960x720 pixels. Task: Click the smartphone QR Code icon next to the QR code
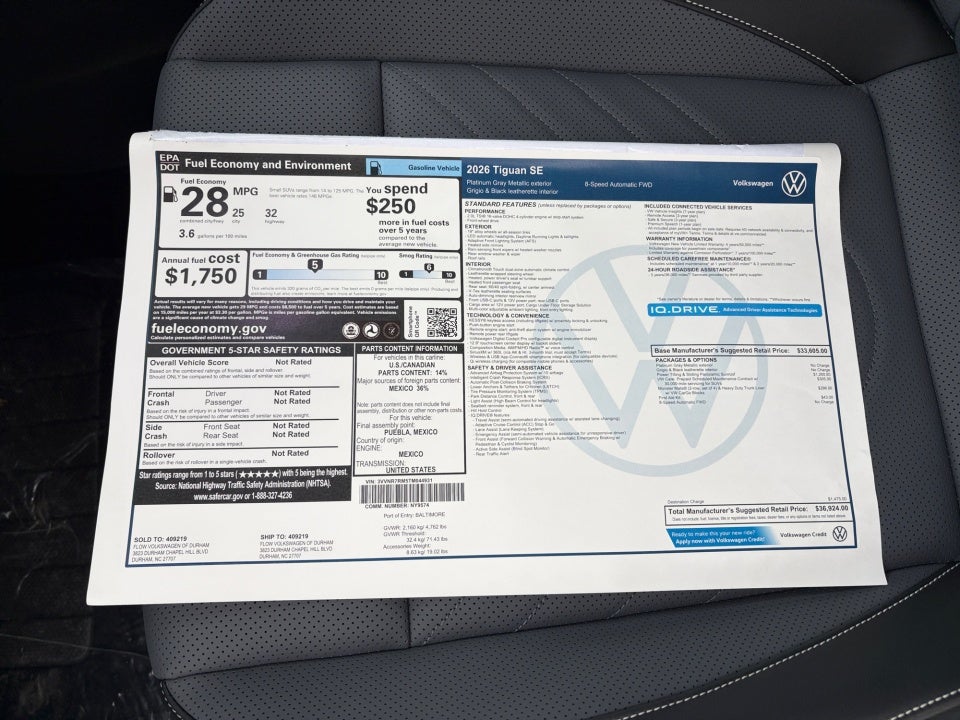413,321
